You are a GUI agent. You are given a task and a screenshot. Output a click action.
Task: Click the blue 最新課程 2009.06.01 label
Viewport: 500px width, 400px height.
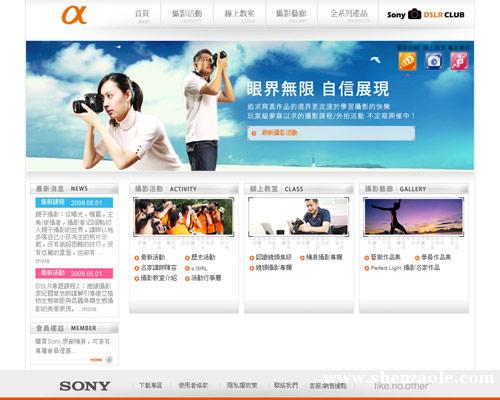pyautogui.click(x=74, y=203)
